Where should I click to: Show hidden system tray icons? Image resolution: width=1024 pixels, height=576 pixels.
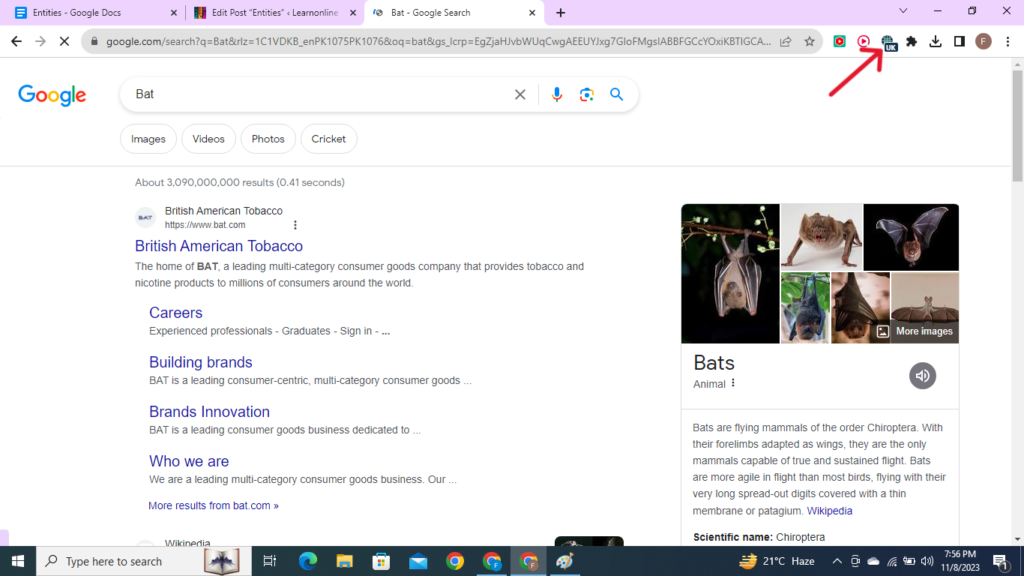pos(837,561)
